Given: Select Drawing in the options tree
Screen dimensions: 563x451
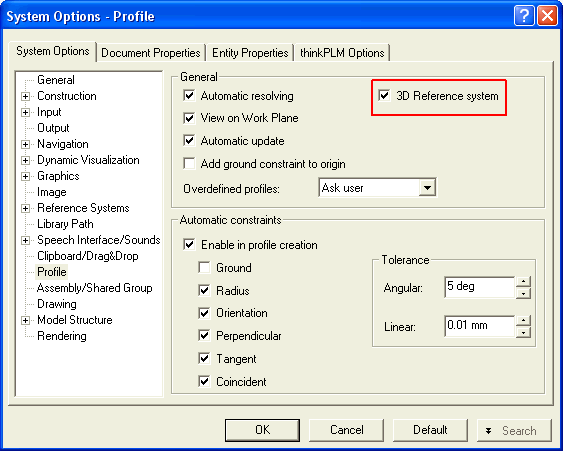Looking at the screenshot, I should 57,304.
